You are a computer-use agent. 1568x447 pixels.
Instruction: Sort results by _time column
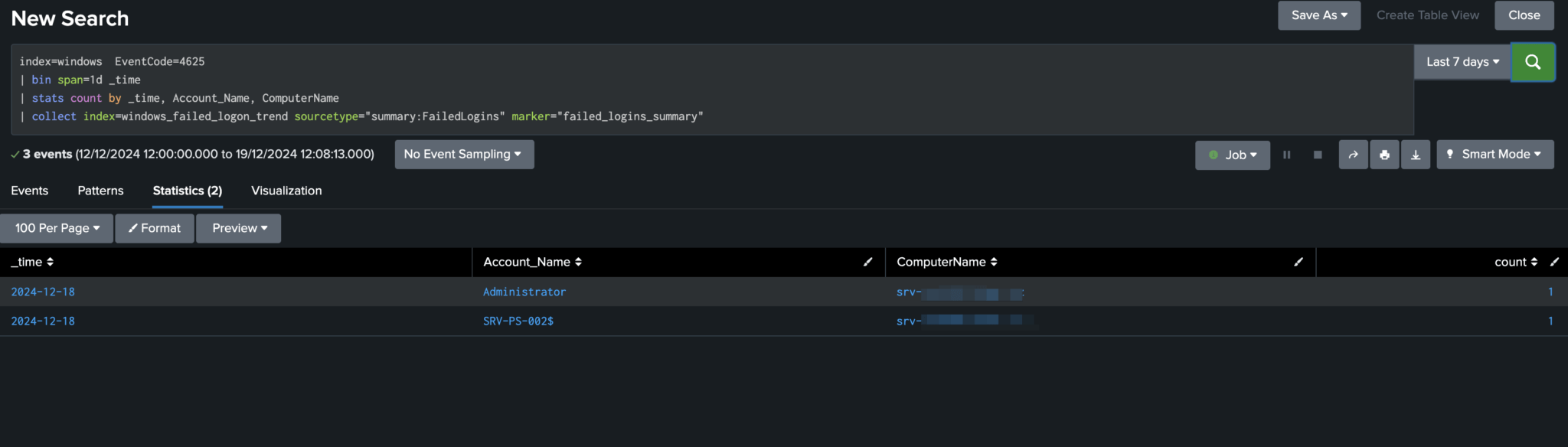(32, 262)
